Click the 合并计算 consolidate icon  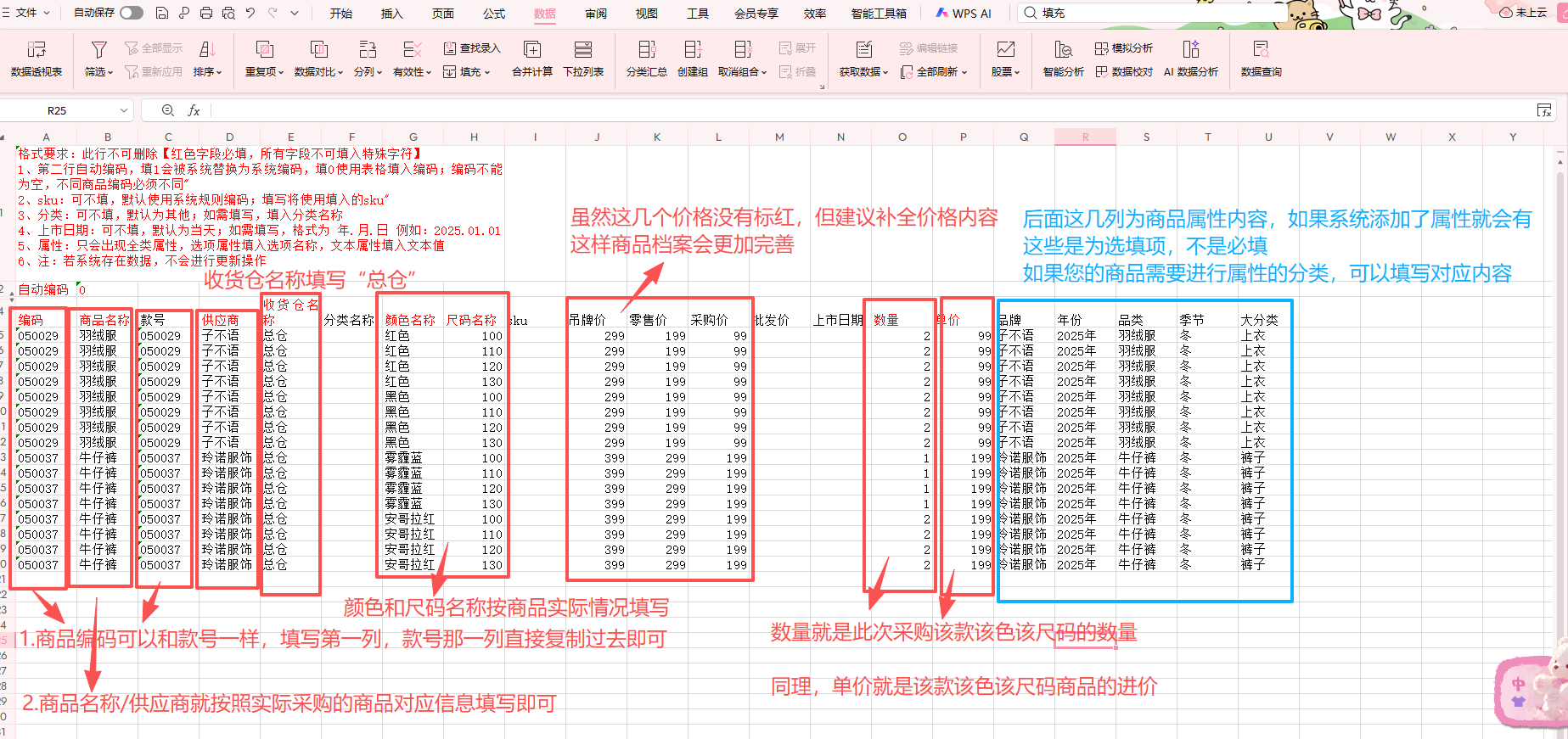(532, 59)
